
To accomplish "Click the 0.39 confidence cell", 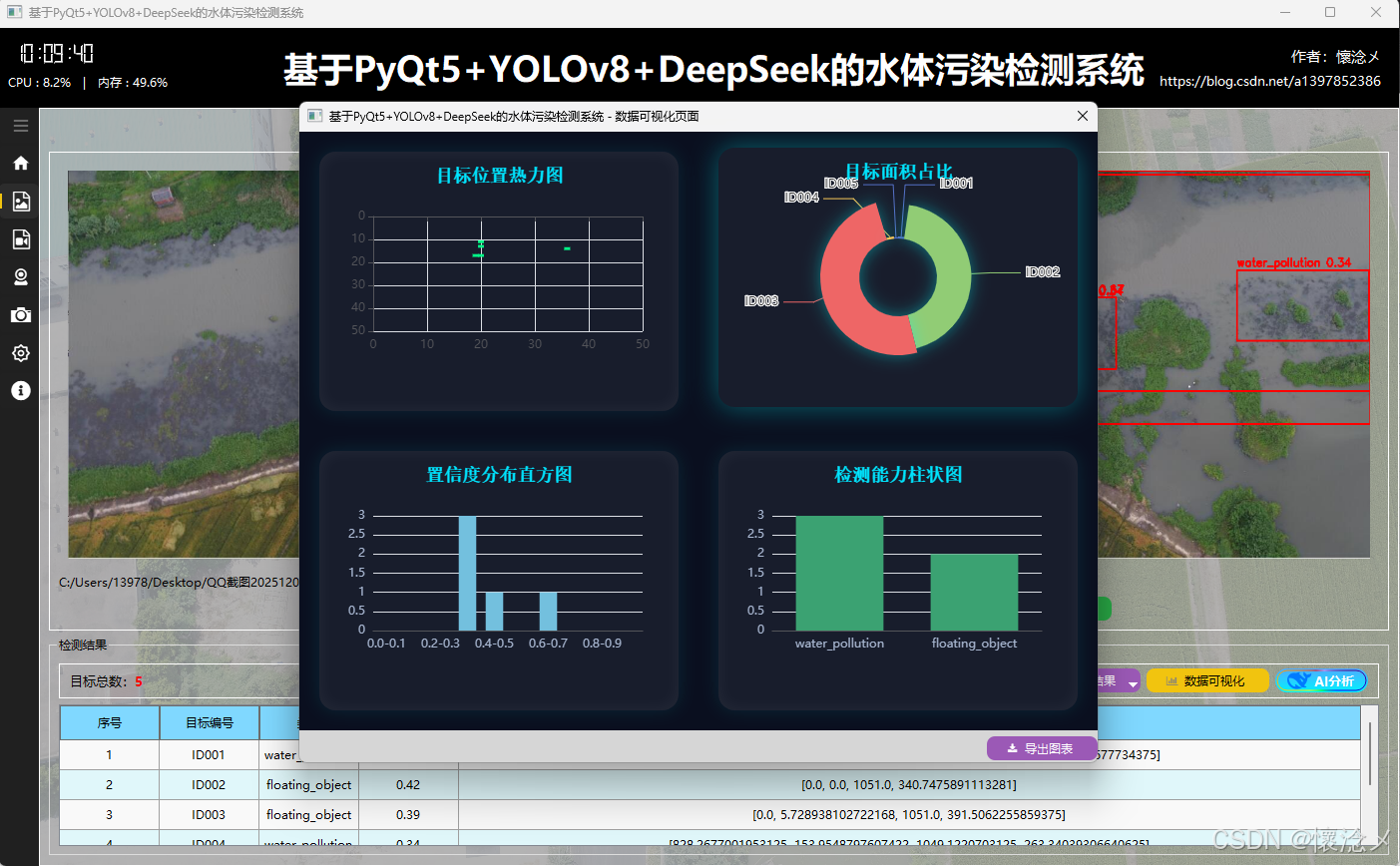I will click(408, 814).
